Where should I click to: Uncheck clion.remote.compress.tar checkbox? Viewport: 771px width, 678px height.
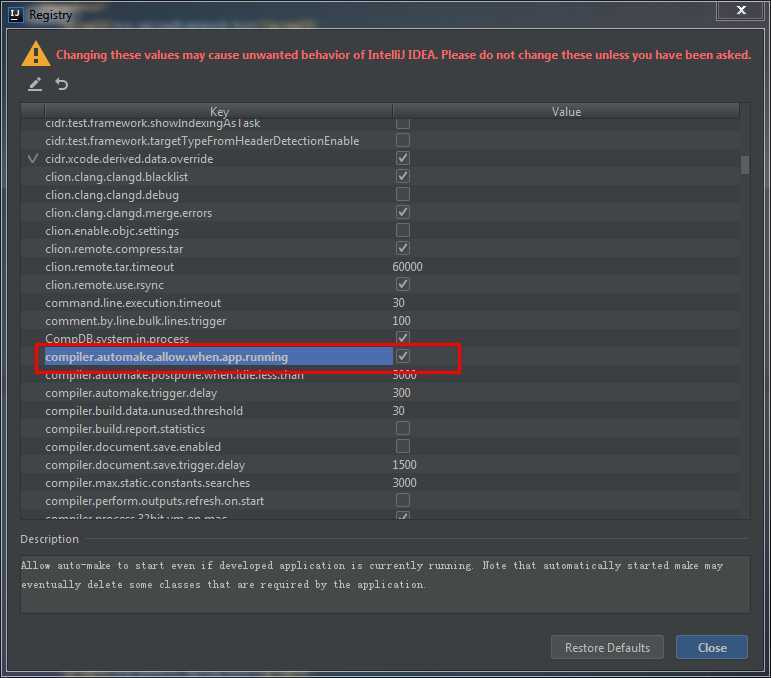[x=402, y=248]
